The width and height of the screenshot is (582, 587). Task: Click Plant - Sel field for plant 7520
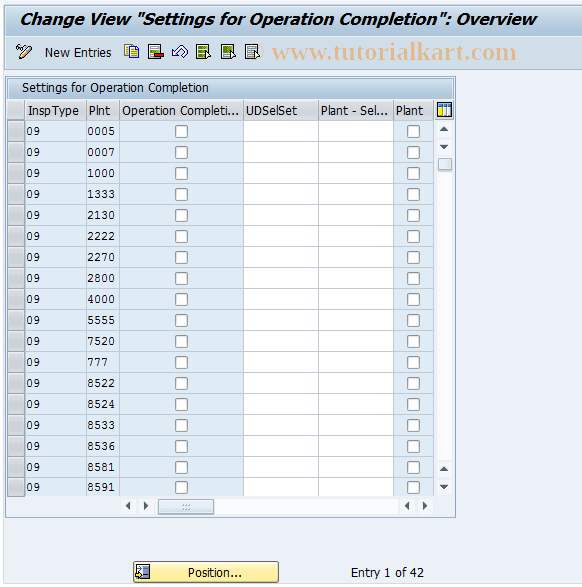[x=356, y=341]
